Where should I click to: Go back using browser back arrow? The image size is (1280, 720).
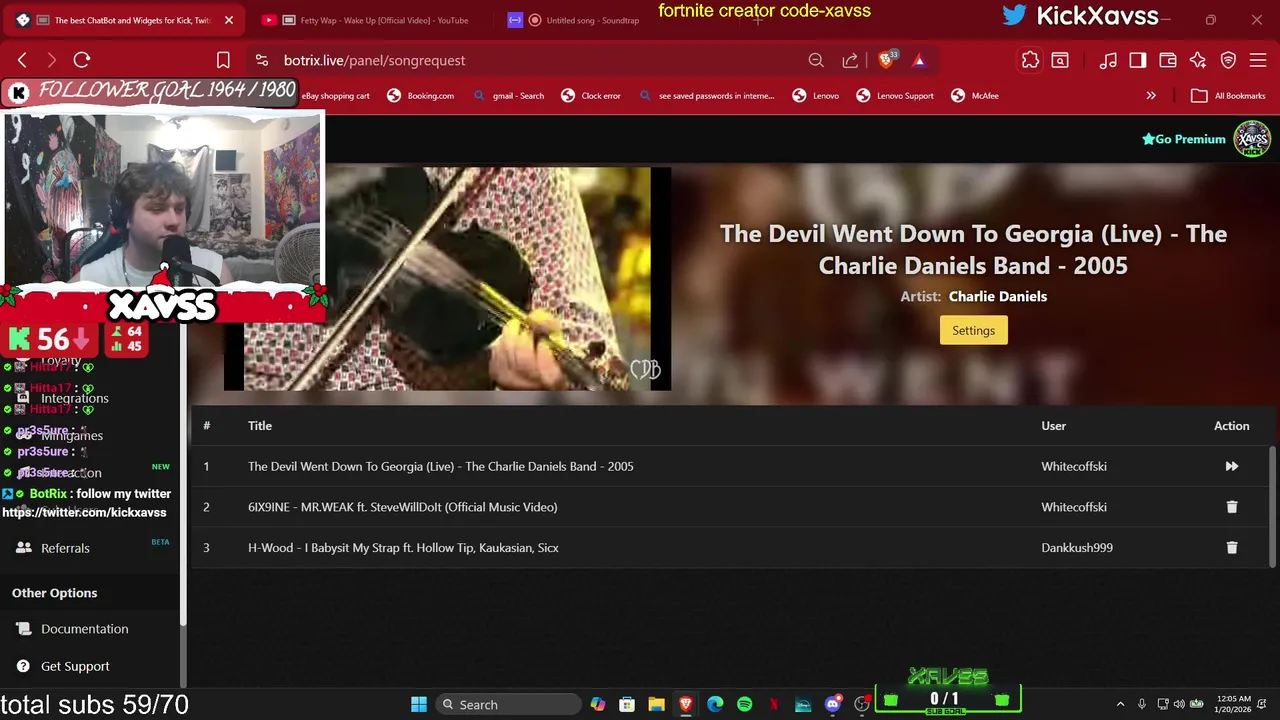[22, 60]
